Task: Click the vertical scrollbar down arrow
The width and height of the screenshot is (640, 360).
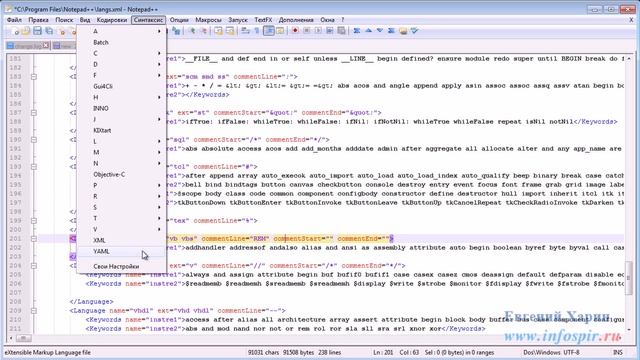Action: (629, 329)
